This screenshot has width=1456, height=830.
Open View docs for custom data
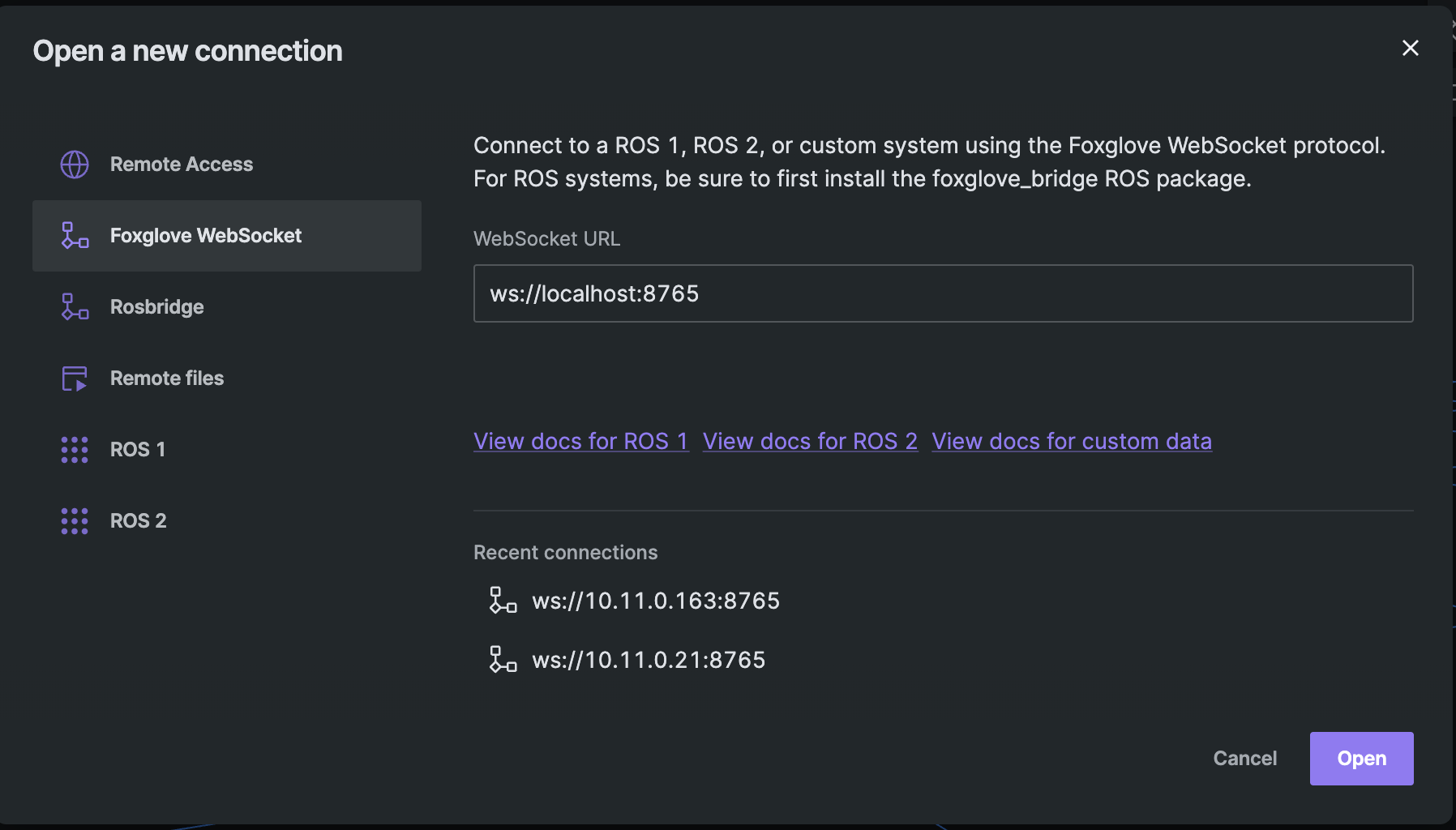[1072, 441]
